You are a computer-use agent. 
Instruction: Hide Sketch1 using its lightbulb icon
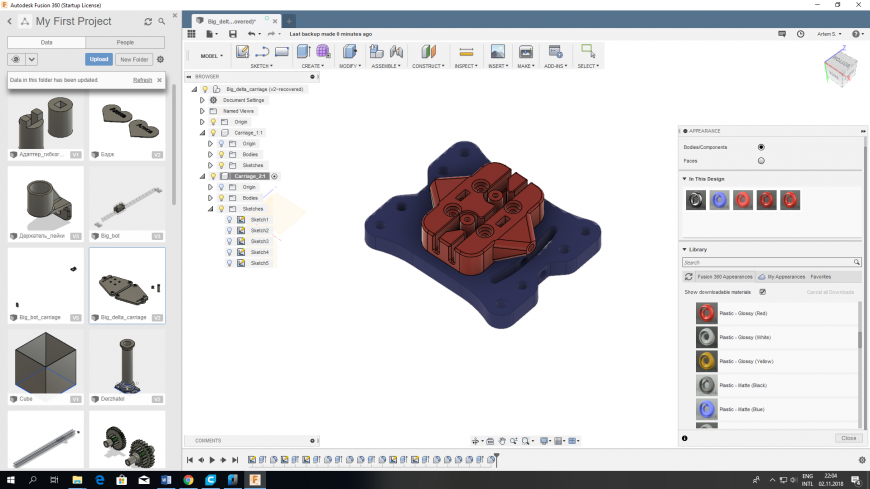pyautogui.click(x=229, y=219)
